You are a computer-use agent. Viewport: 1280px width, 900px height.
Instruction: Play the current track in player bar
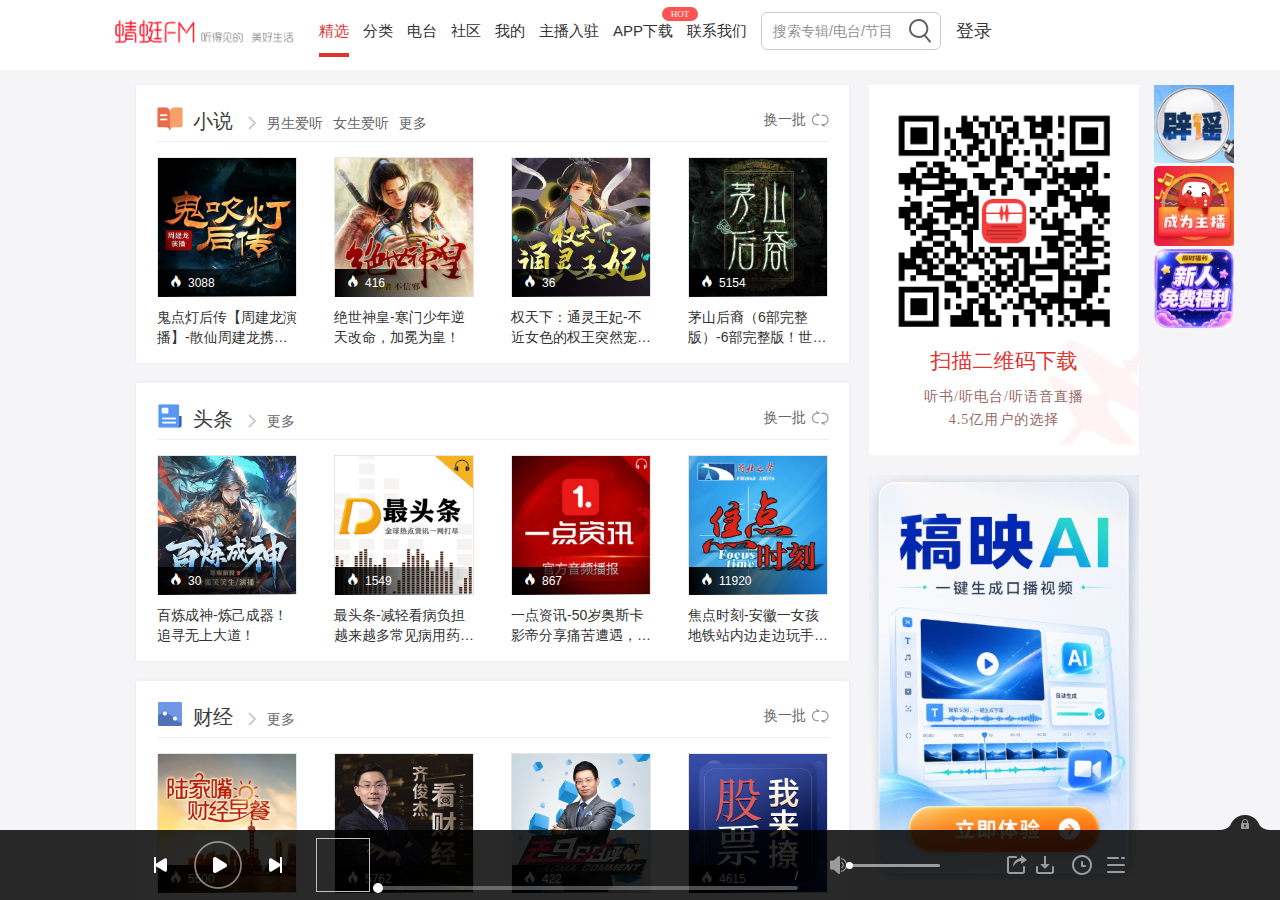tap(218, 865)
